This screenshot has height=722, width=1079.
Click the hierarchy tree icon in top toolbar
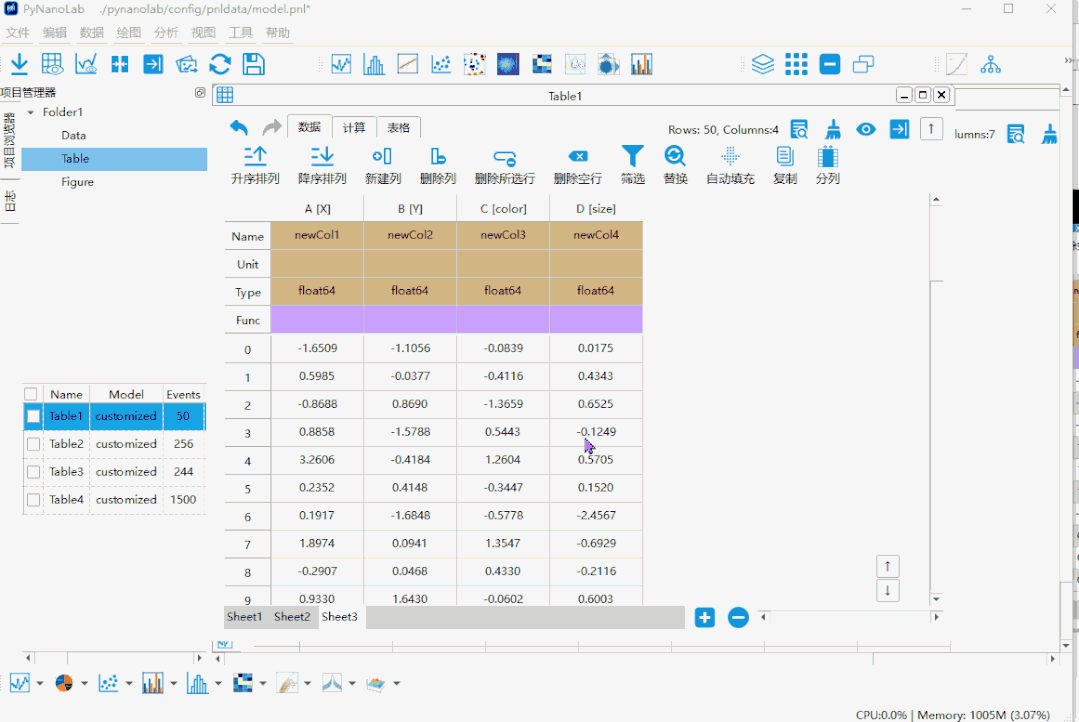990,64
